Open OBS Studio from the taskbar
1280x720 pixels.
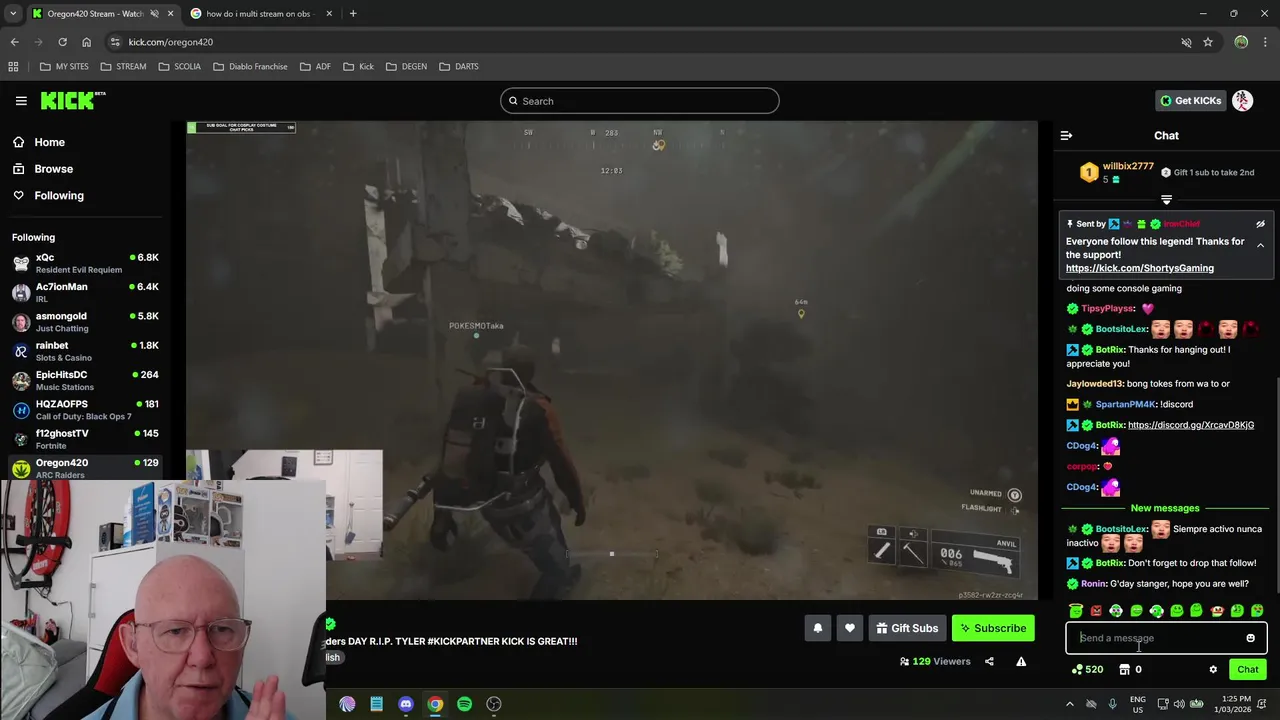[494, 704]
